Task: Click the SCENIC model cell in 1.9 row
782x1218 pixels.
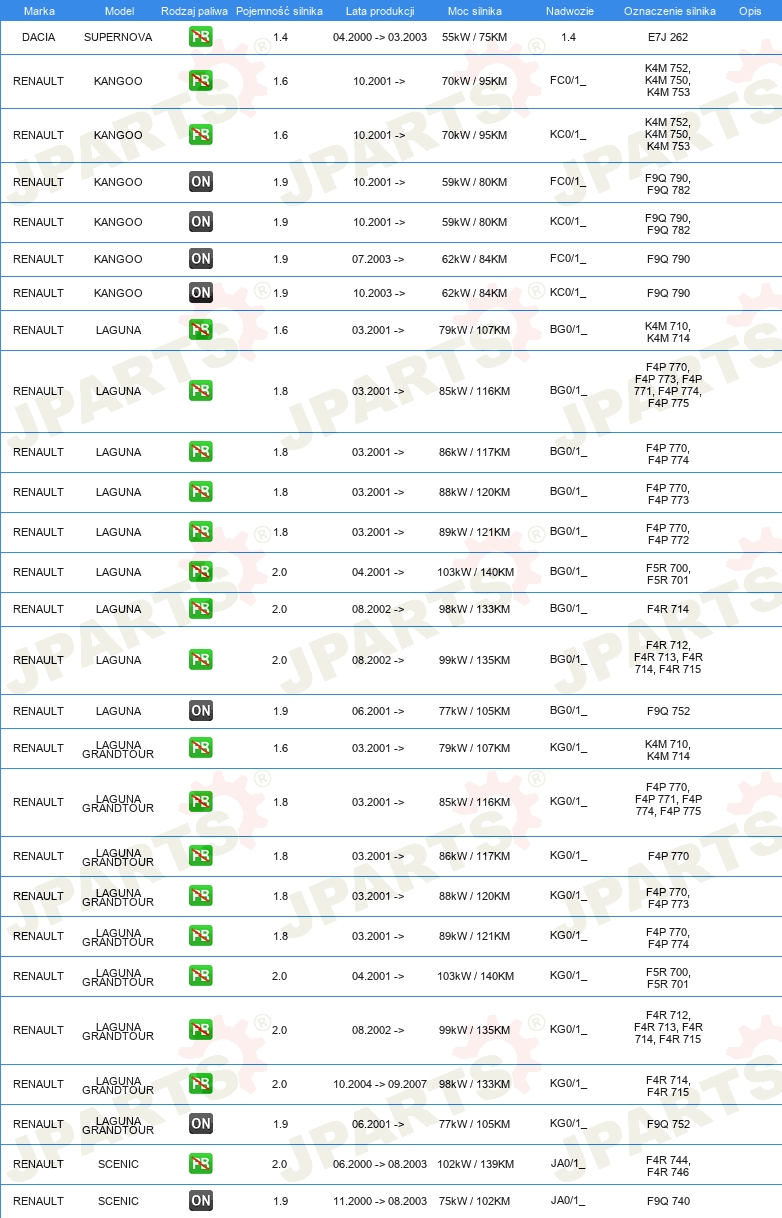Action: (x=118, y=1201)
